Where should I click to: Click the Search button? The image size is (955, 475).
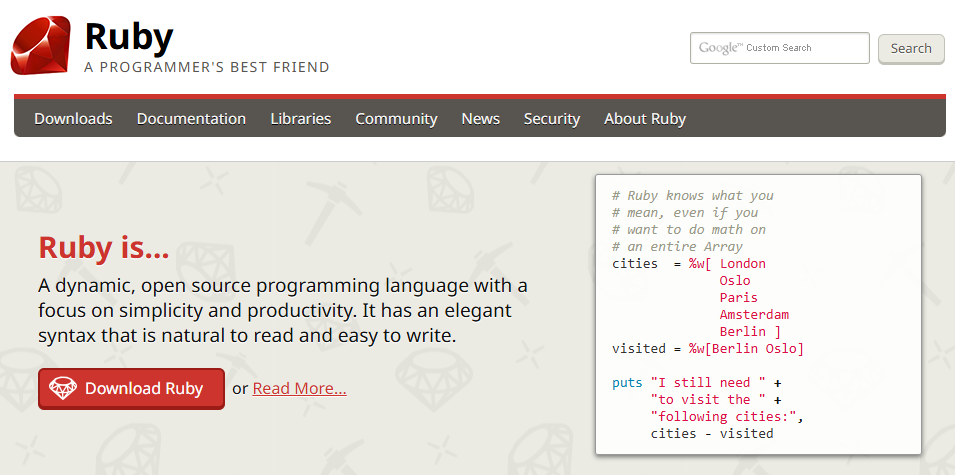[911, 49]
